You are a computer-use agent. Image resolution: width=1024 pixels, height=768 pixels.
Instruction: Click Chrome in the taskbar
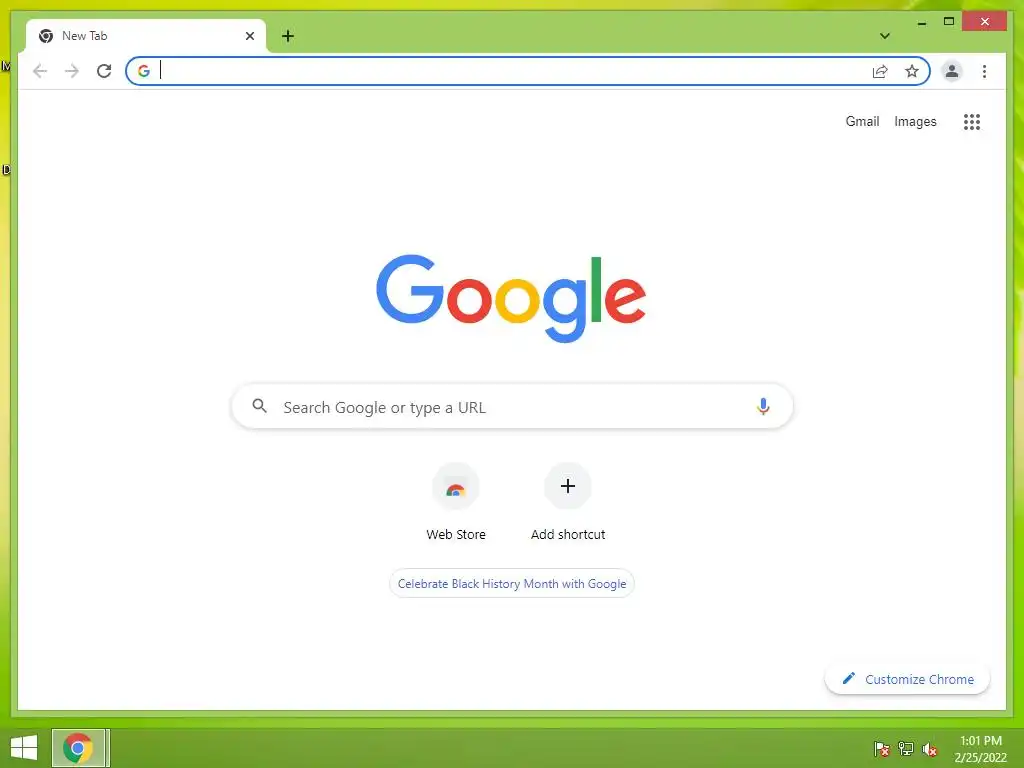[x=78, y=748]
